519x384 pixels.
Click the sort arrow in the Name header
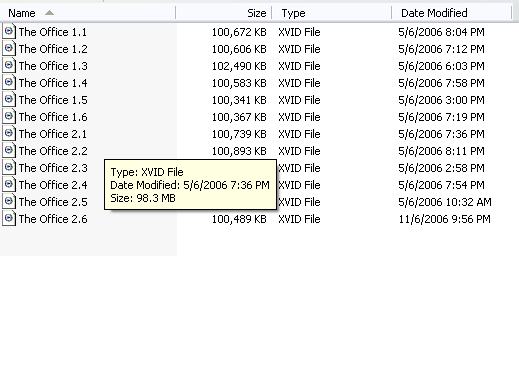tap(49, 13)
